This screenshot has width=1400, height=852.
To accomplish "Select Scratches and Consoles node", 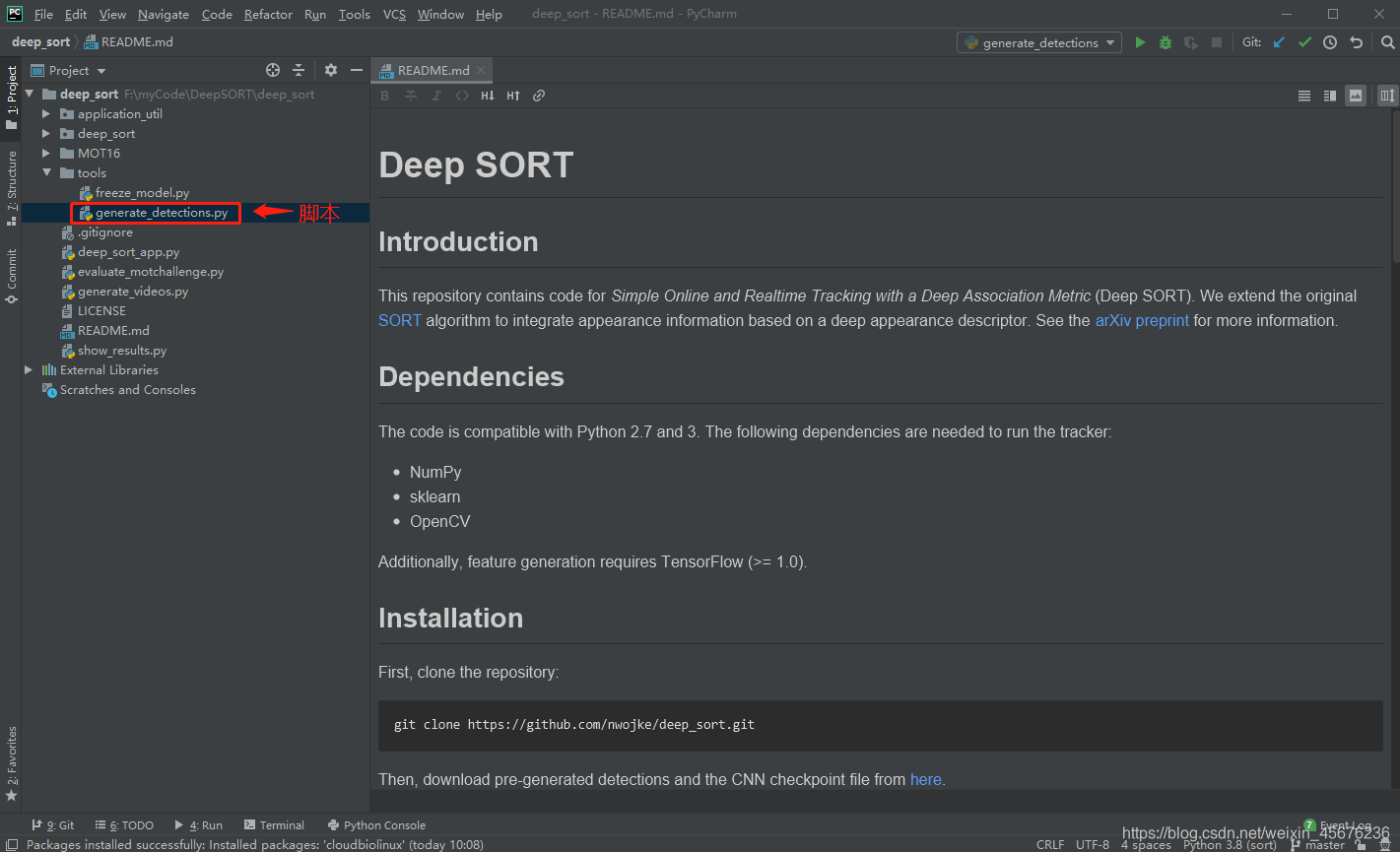I will coord(127,389).
